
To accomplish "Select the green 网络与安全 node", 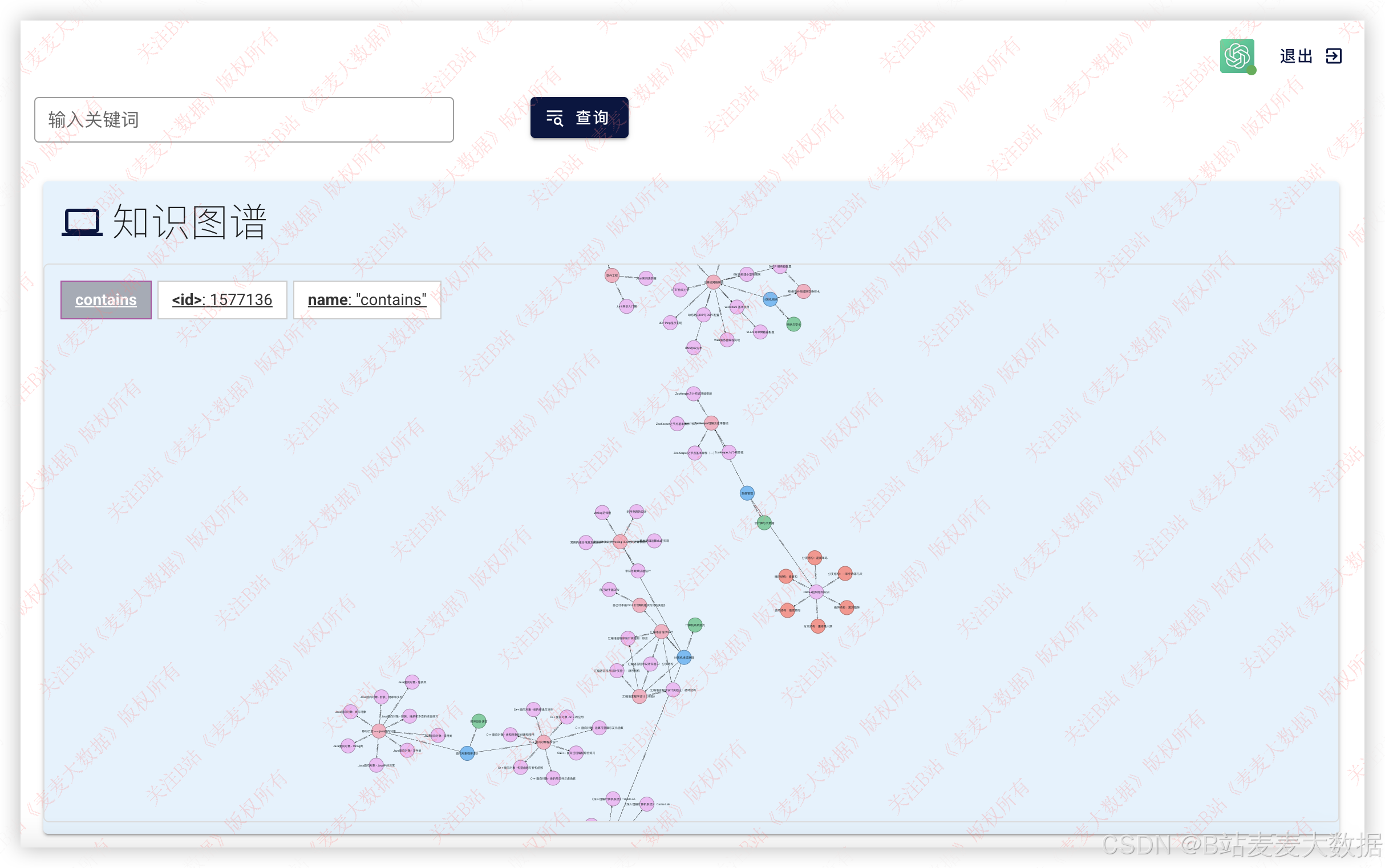I will (x=793, y=325).
